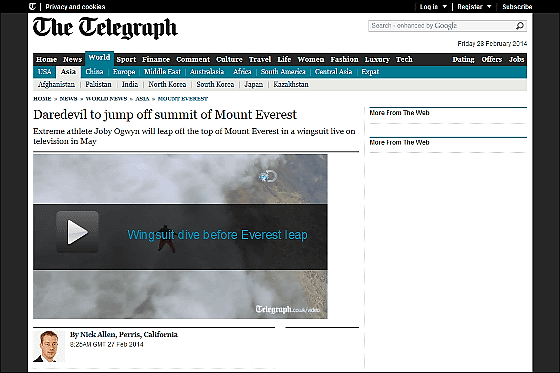Open the Subscribe link
Screen dimensions: 560x373
pos(517,6)
